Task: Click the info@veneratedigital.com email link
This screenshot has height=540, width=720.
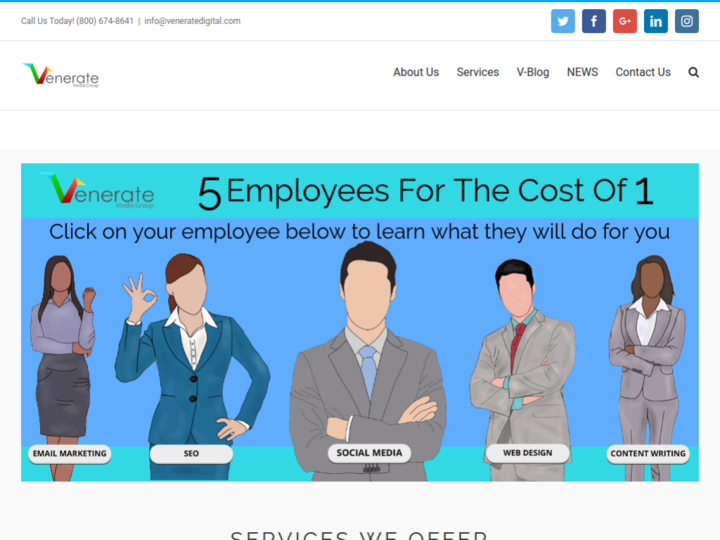Action: click(192, 21)
